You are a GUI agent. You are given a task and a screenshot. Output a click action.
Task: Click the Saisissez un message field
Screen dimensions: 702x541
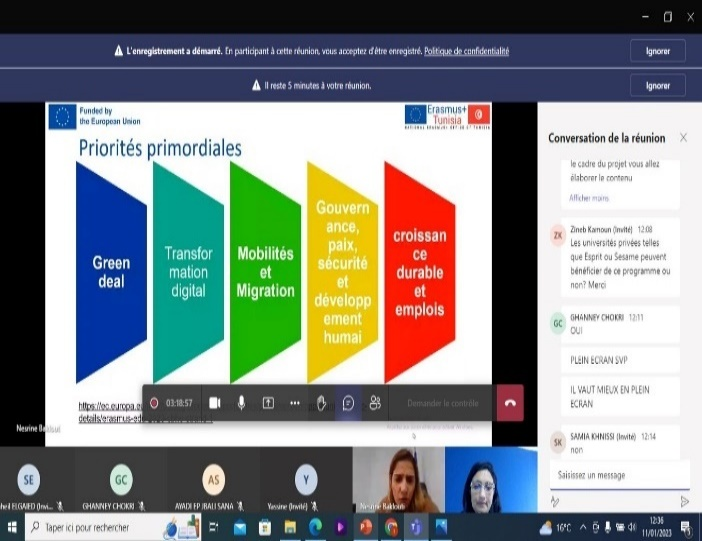coord(620,475)
